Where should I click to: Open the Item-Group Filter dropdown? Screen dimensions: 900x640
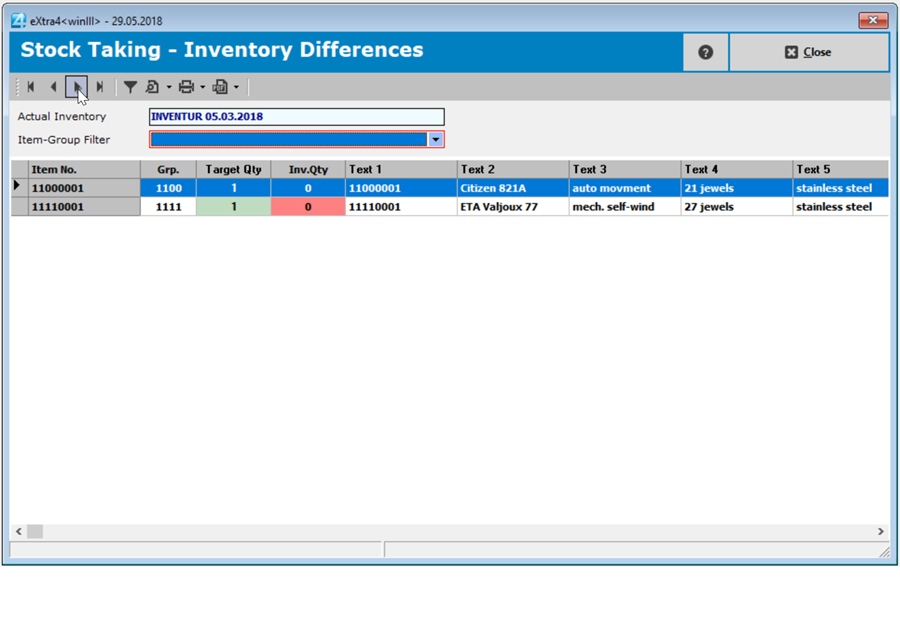[434, 139]
